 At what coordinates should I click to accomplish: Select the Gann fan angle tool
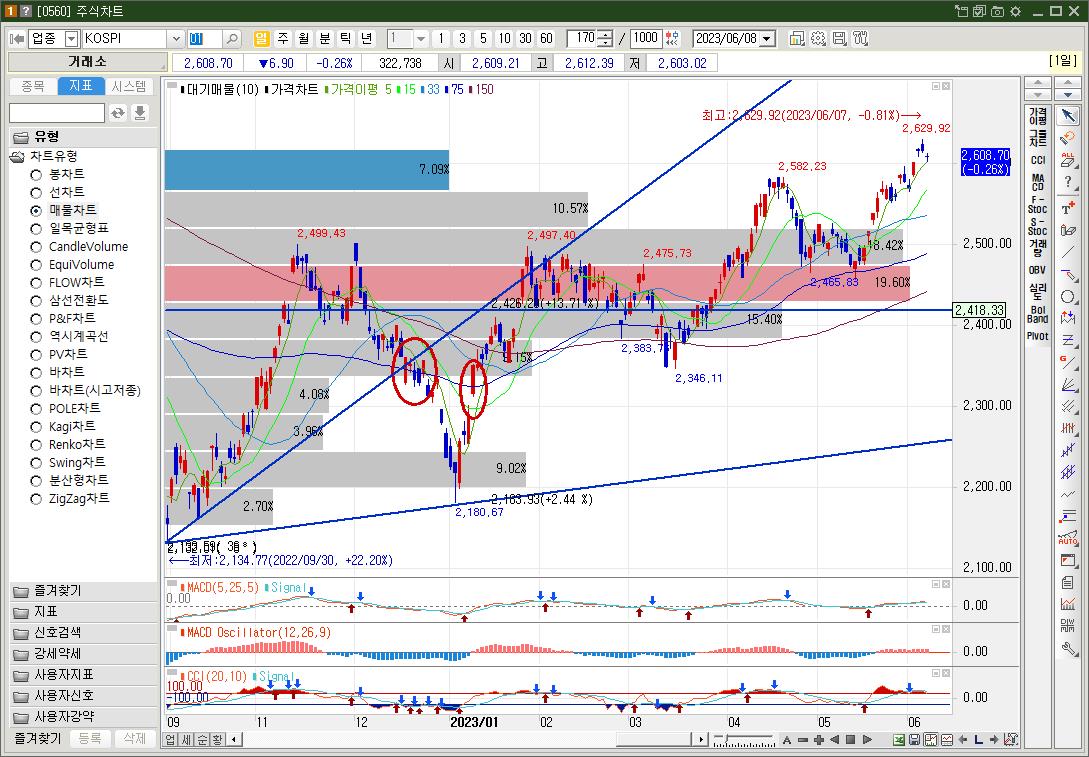pyautogui.click(x=1067, y=384)
